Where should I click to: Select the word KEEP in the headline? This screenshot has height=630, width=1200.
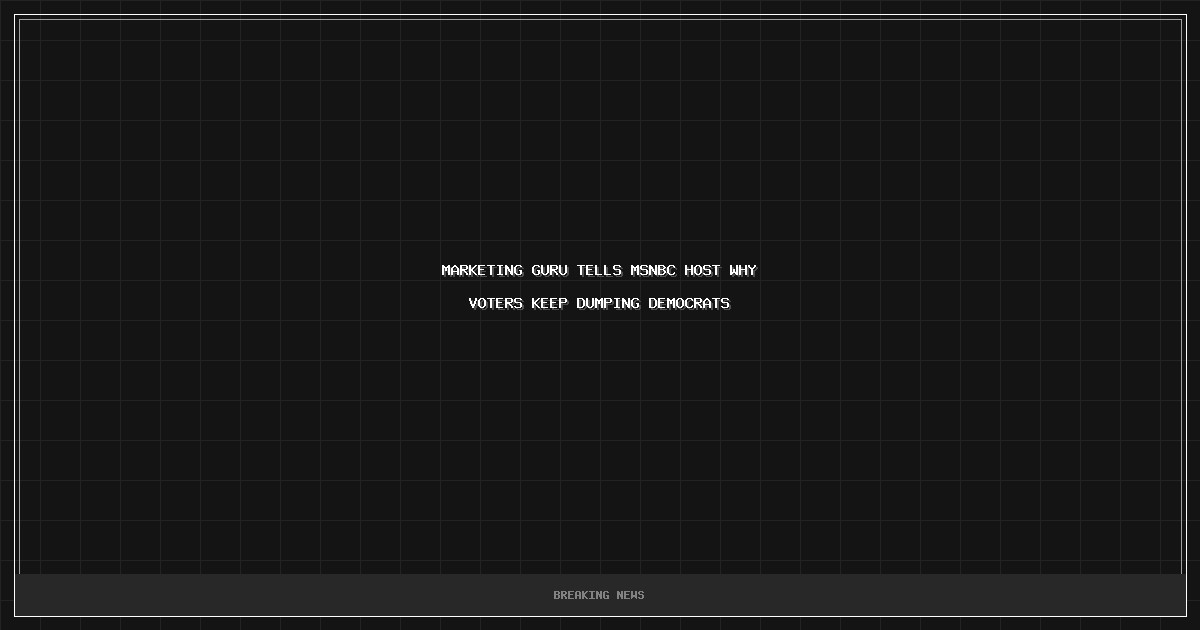click(x=549, y=303)
